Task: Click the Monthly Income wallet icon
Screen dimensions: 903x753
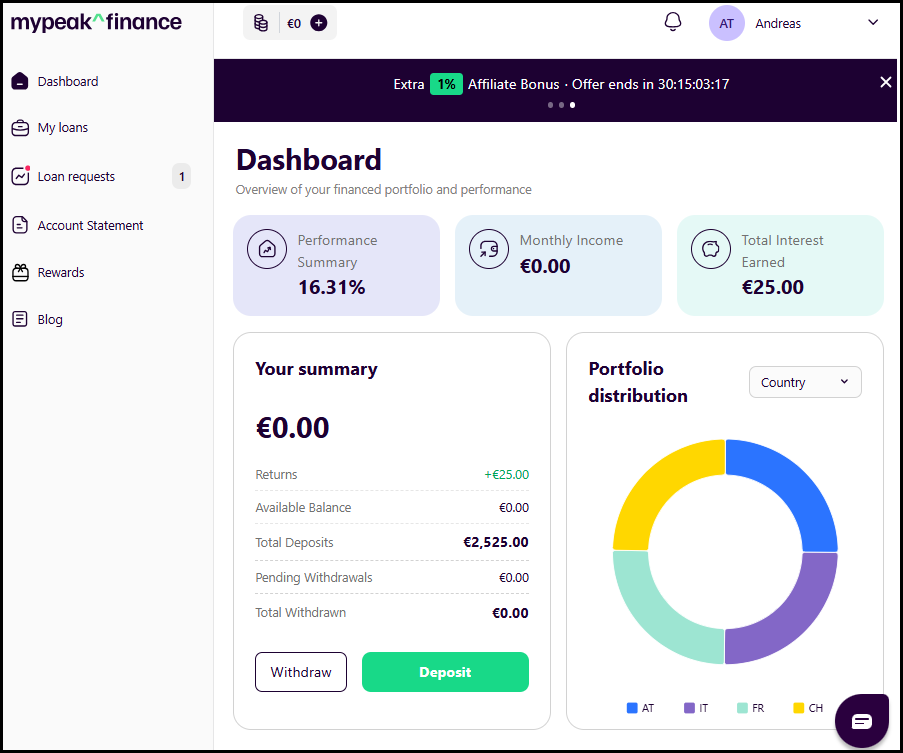Action: (x=488, y=249)
